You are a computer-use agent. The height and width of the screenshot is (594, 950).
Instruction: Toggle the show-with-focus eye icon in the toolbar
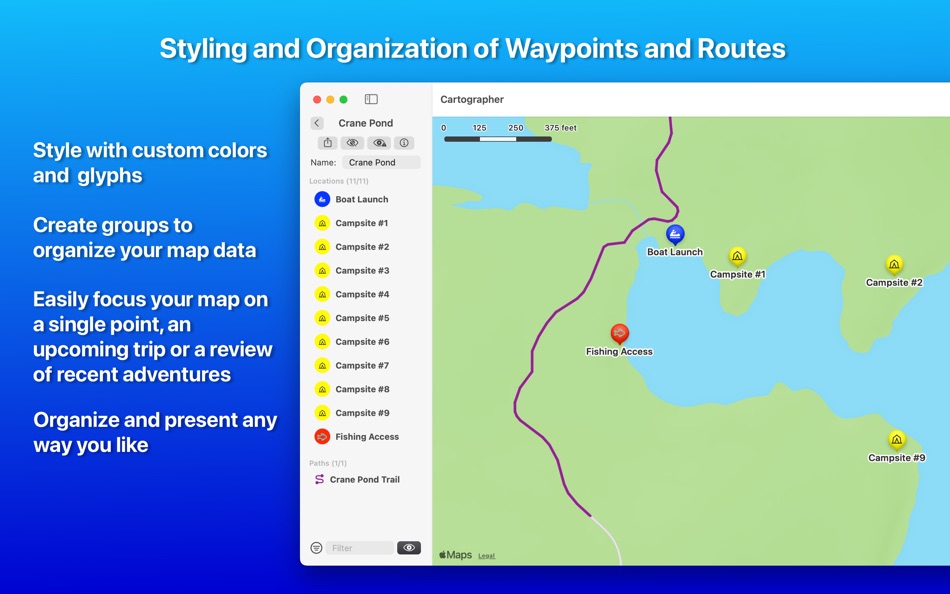coord(379,143)
